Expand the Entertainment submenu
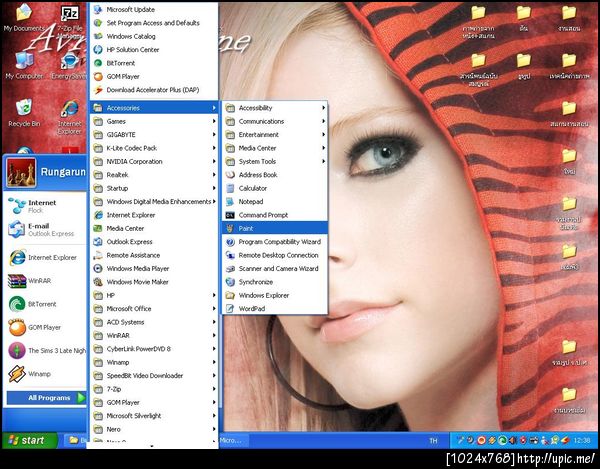 tap(275, 135)
